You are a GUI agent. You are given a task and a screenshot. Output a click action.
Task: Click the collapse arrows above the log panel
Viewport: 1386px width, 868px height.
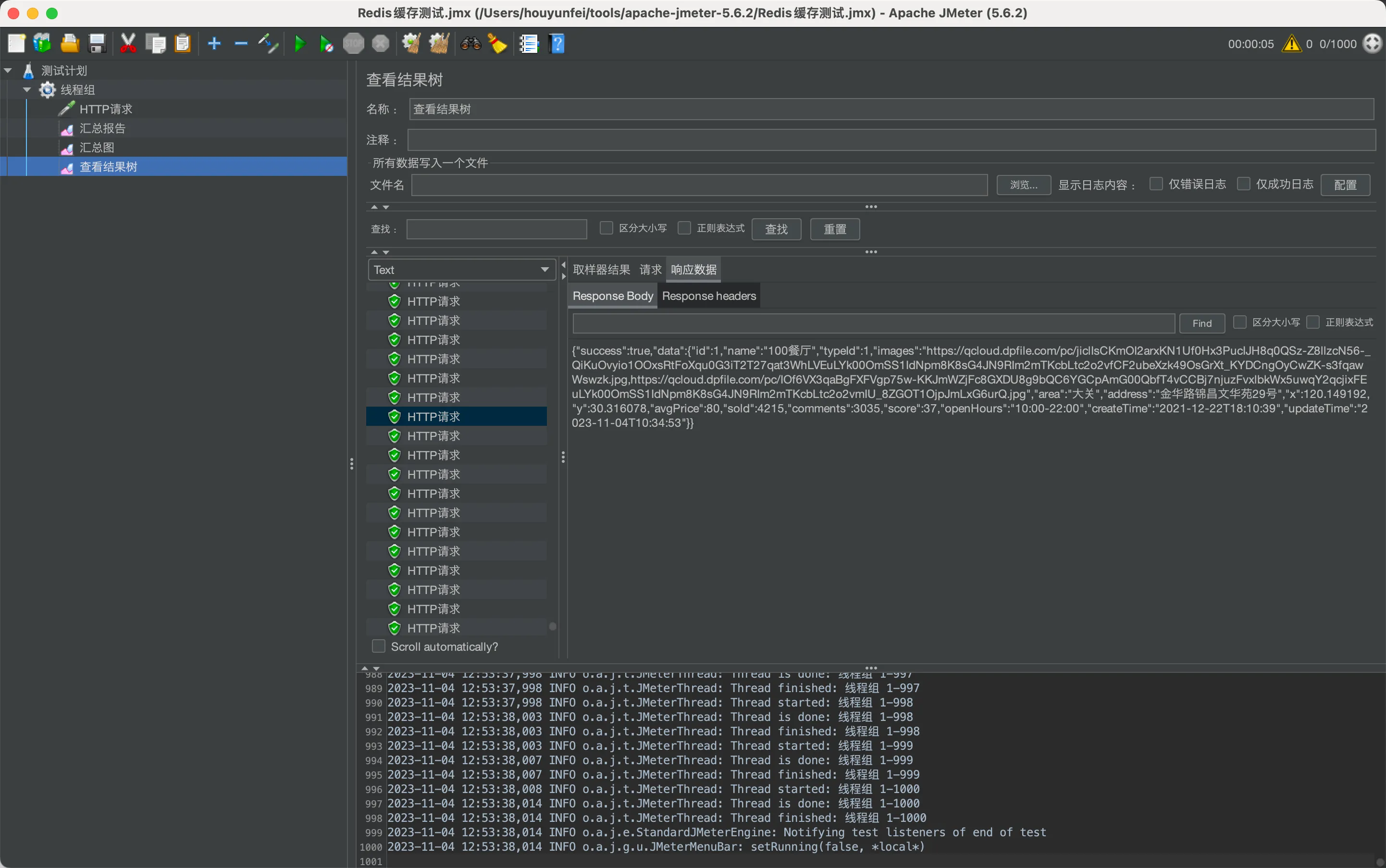pos(370,668)
